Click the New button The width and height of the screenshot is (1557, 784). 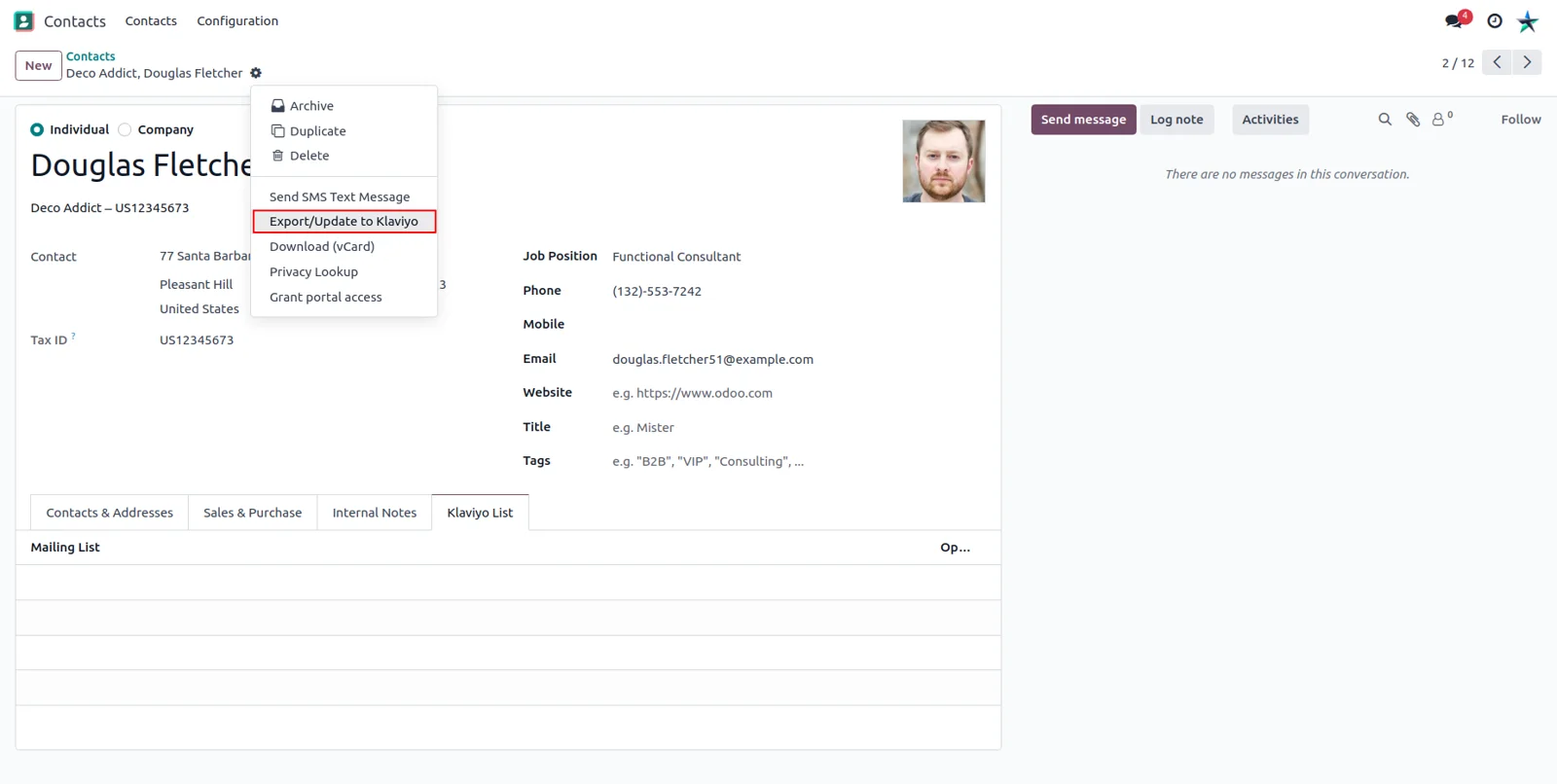click(39, 65)
